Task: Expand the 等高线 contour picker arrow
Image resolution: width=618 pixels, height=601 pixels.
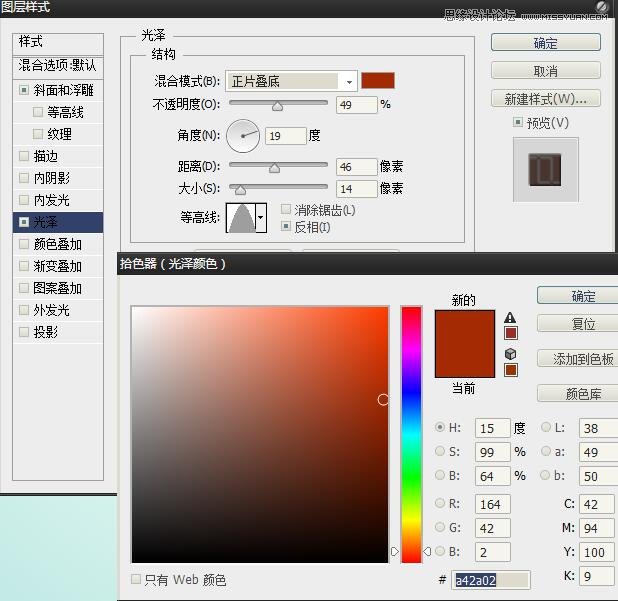Action: point(261,218)
